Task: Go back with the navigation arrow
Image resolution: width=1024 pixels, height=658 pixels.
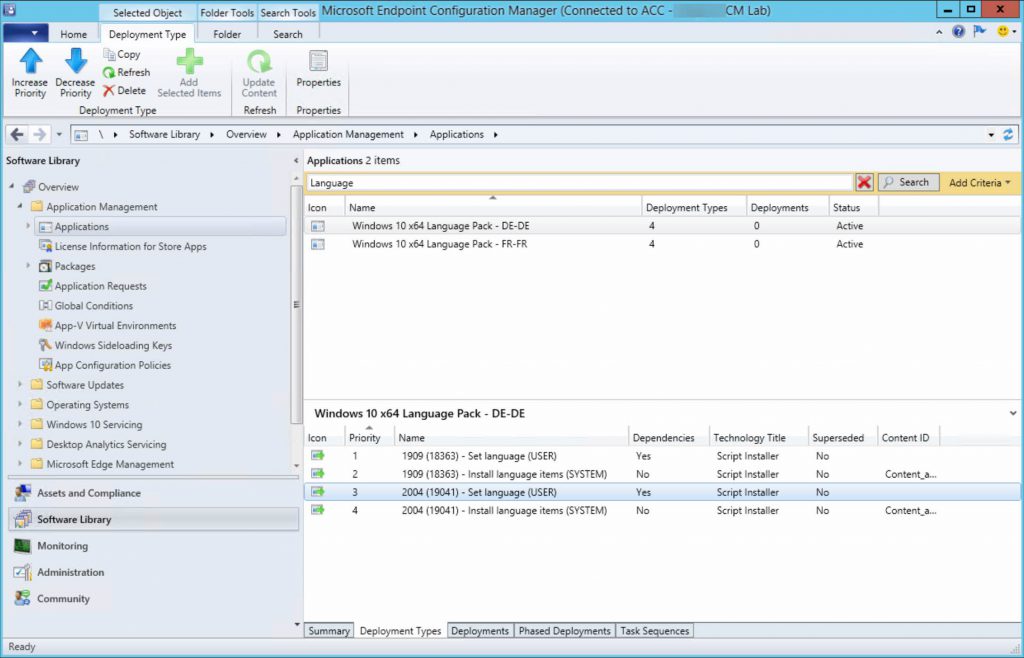Action: coord(17,134)
